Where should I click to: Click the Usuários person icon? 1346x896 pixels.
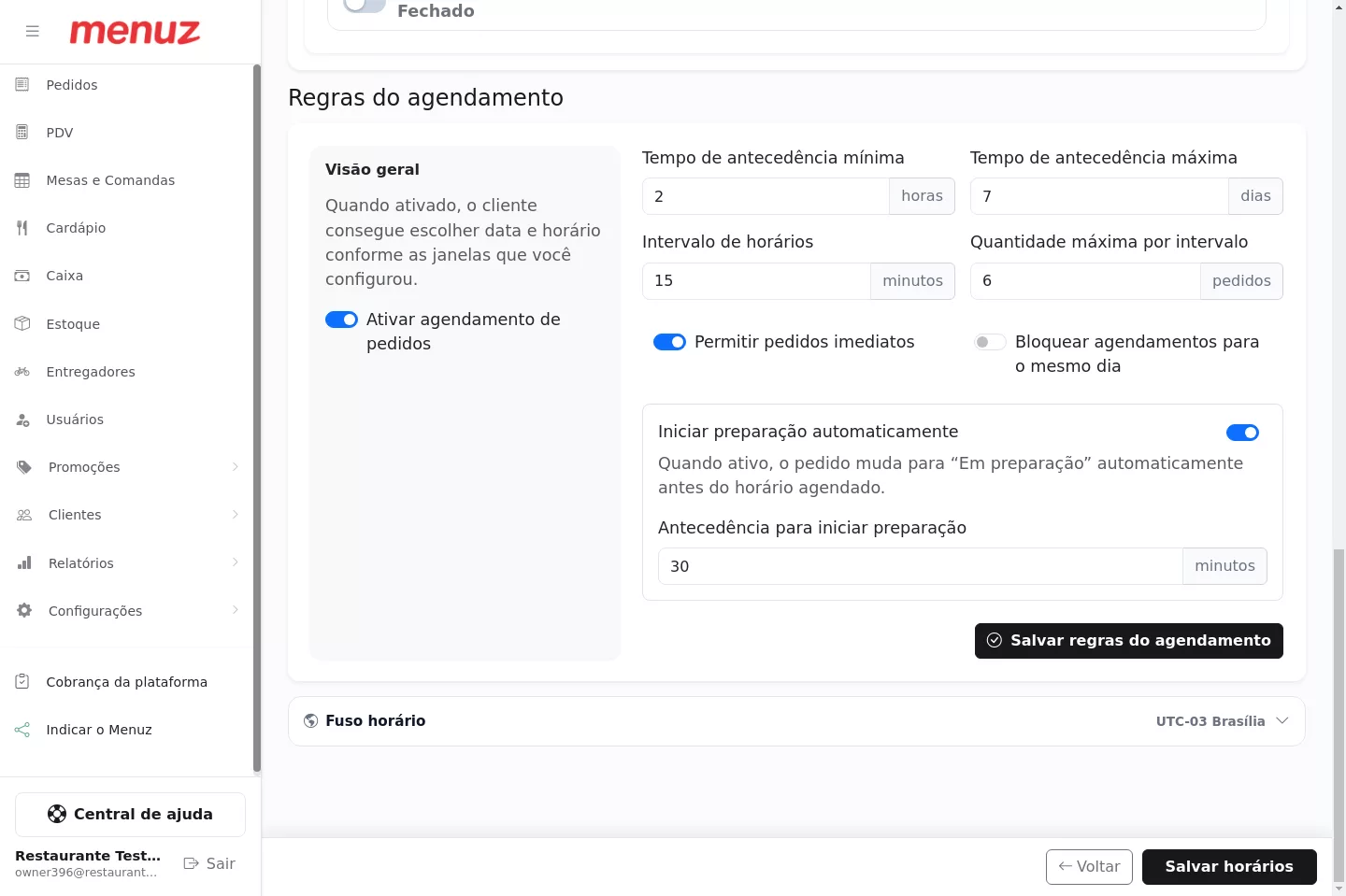pos(22,420)
